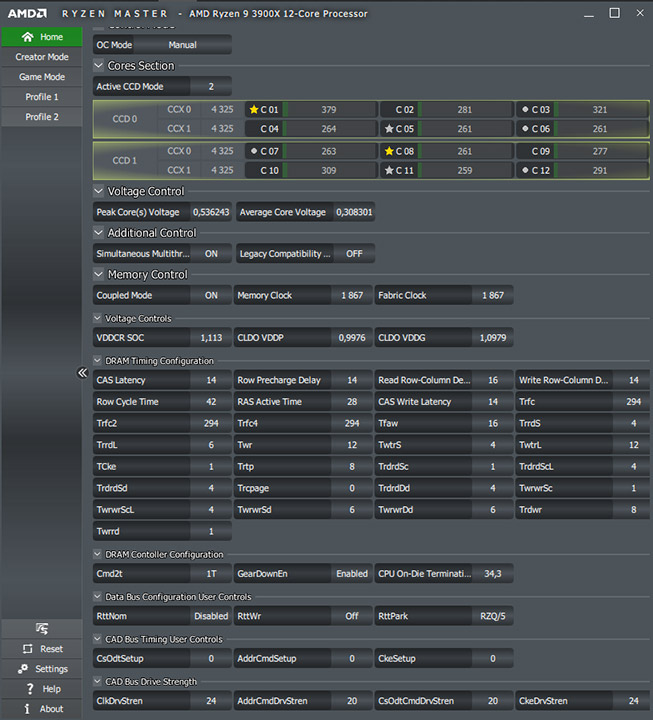Collapse the Additional Control section chevron
This screenshot has height=720, width=653.
(98, 233)
